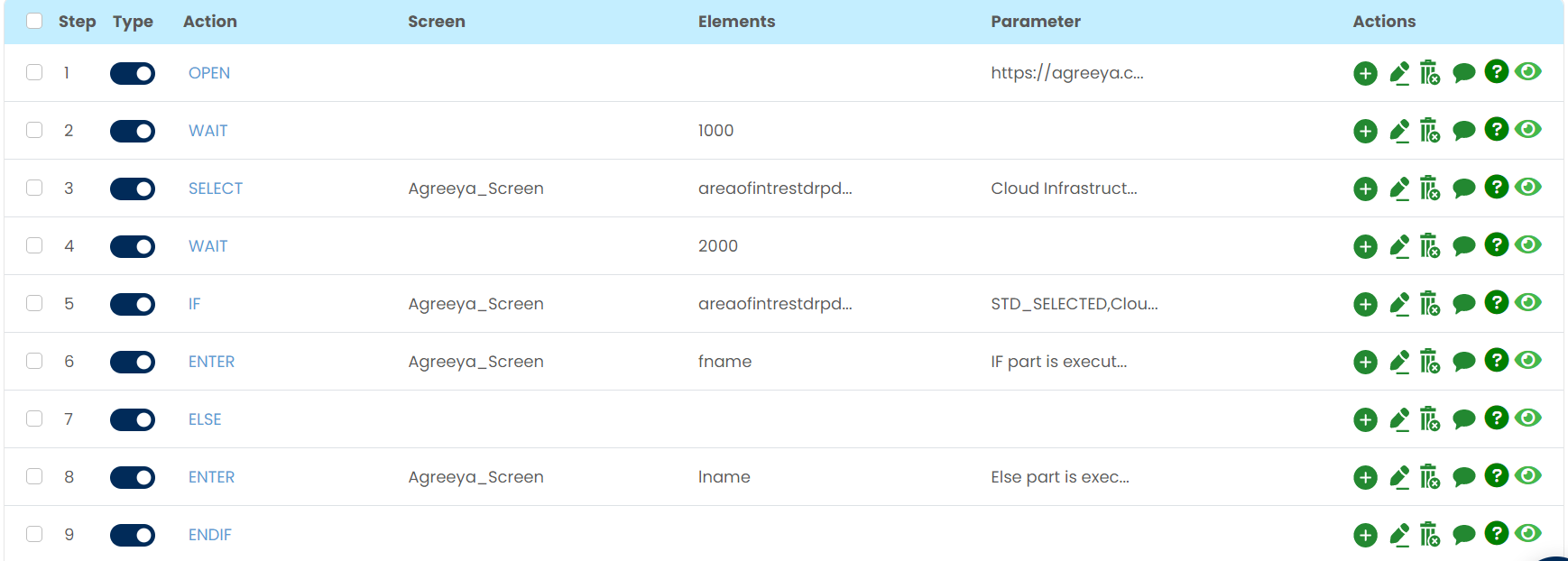1568x561 pixels.
Task: Click the OPEN action link
Action: tap(209, 73)
